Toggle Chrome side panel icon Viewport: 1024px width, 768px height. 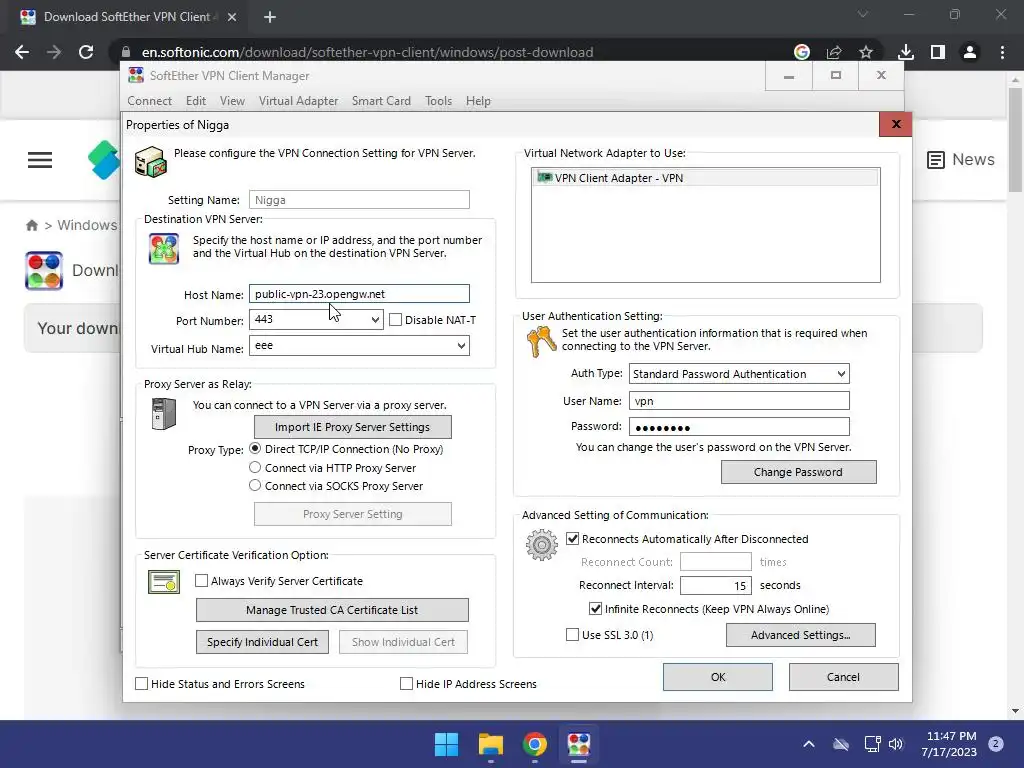(938, 52)
